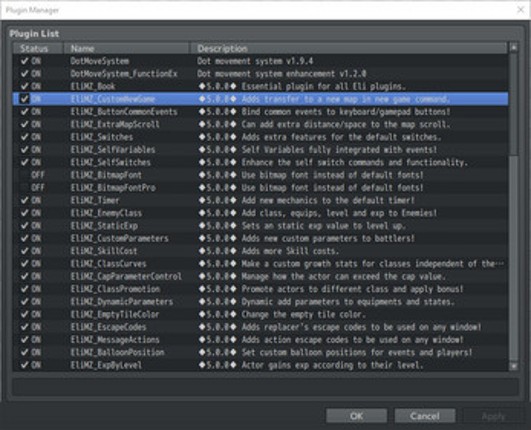Click the scrollbar up arrow
531x430 pixels.
click(x=514, y=48)
